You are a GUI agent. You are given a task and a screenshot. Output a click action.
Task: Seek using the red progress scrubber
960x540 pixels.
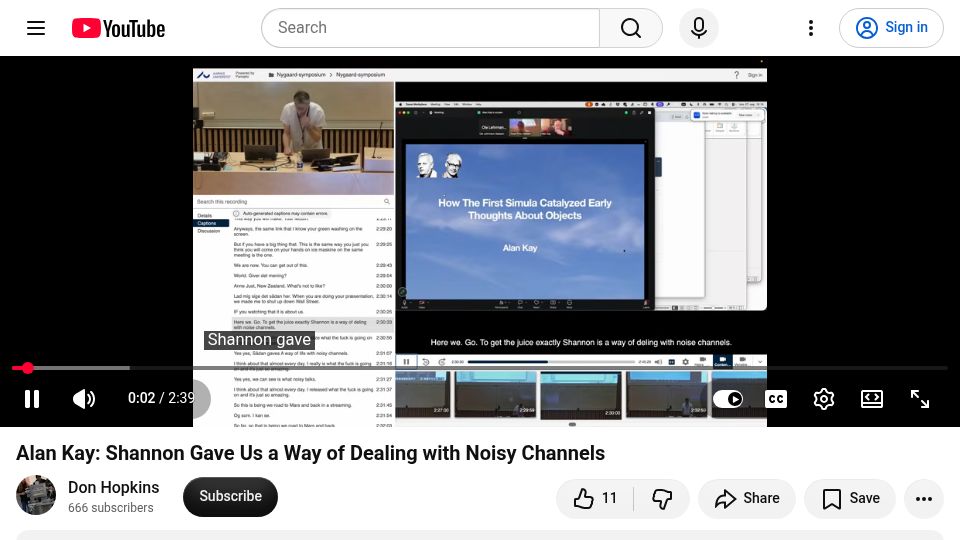tap(28, 368)
